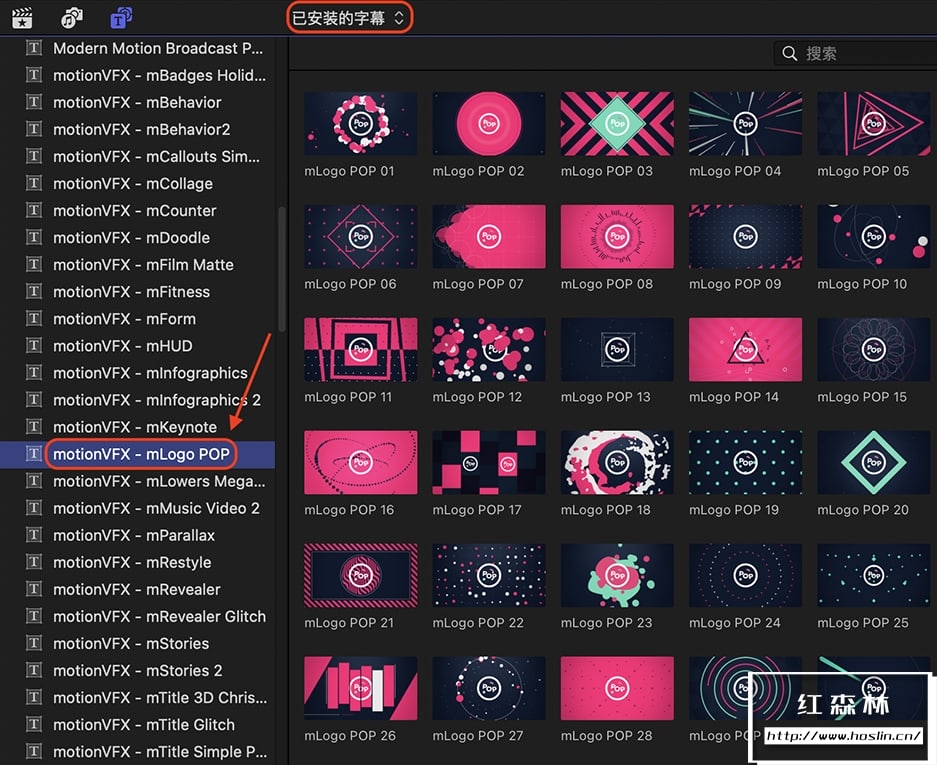This screenshot has width=937, height=765.
Task: Select the mLogo POP 05 thumbnail
Action: point(874,124)
